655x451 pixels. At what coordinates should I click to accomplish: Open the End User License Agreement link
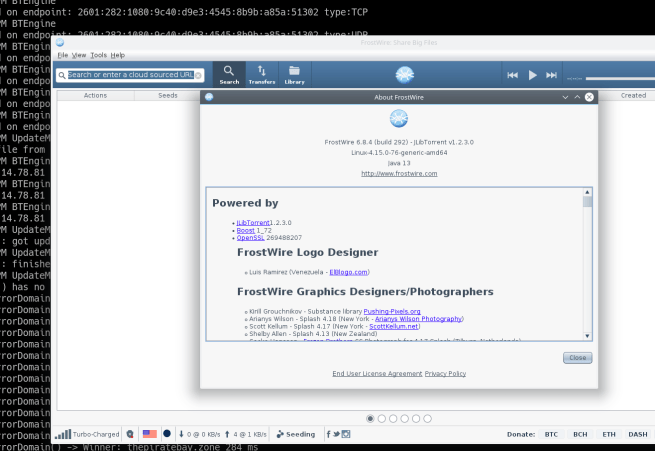coord(376,373)
